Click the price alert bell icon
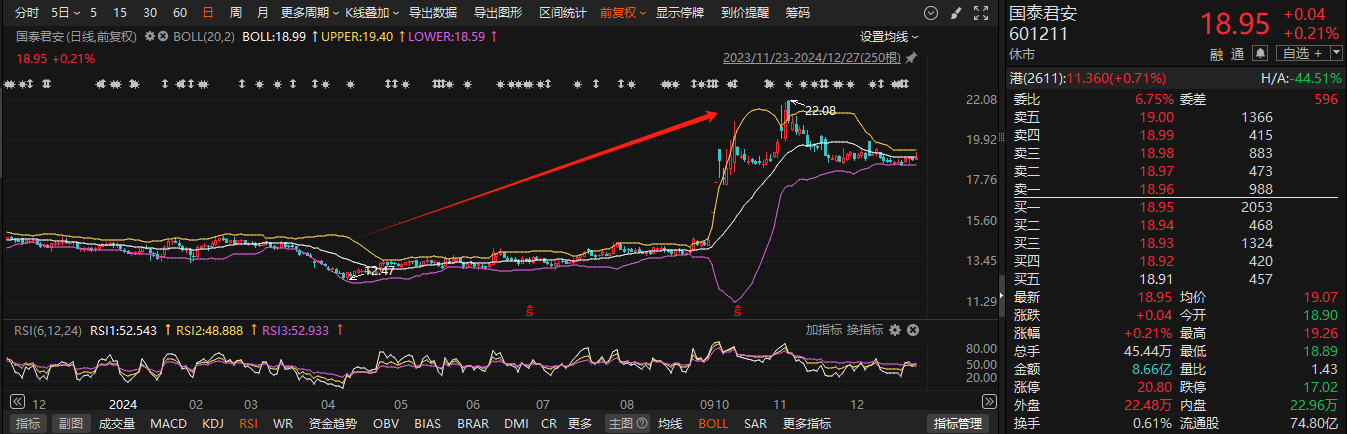Viewport: 1347px width, 434px height. coord(1260,53)
